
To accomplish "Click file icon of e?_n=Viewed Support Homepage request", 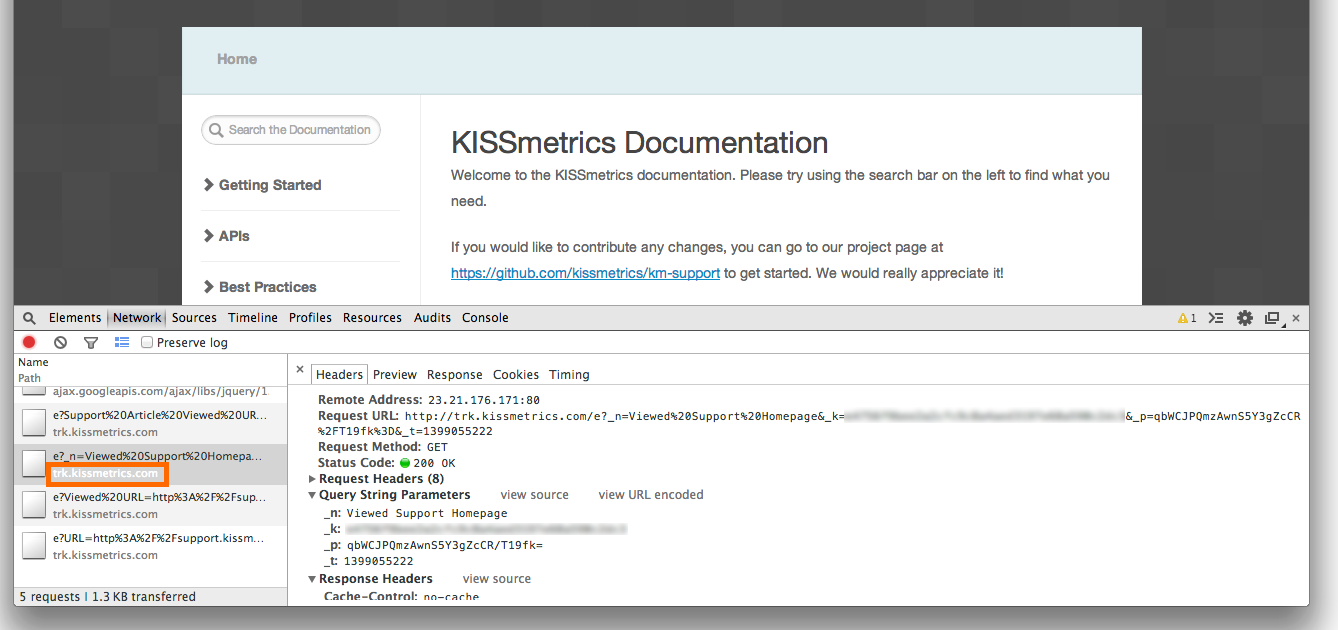I will click(34, 464).
